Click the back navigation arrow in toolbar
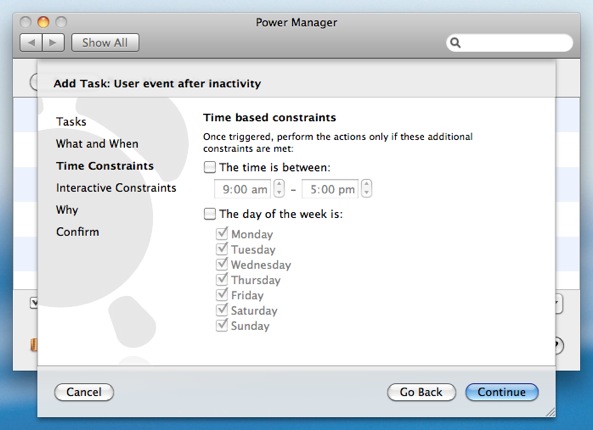This screenshot has height=430, width=593. tap(31, 42)
